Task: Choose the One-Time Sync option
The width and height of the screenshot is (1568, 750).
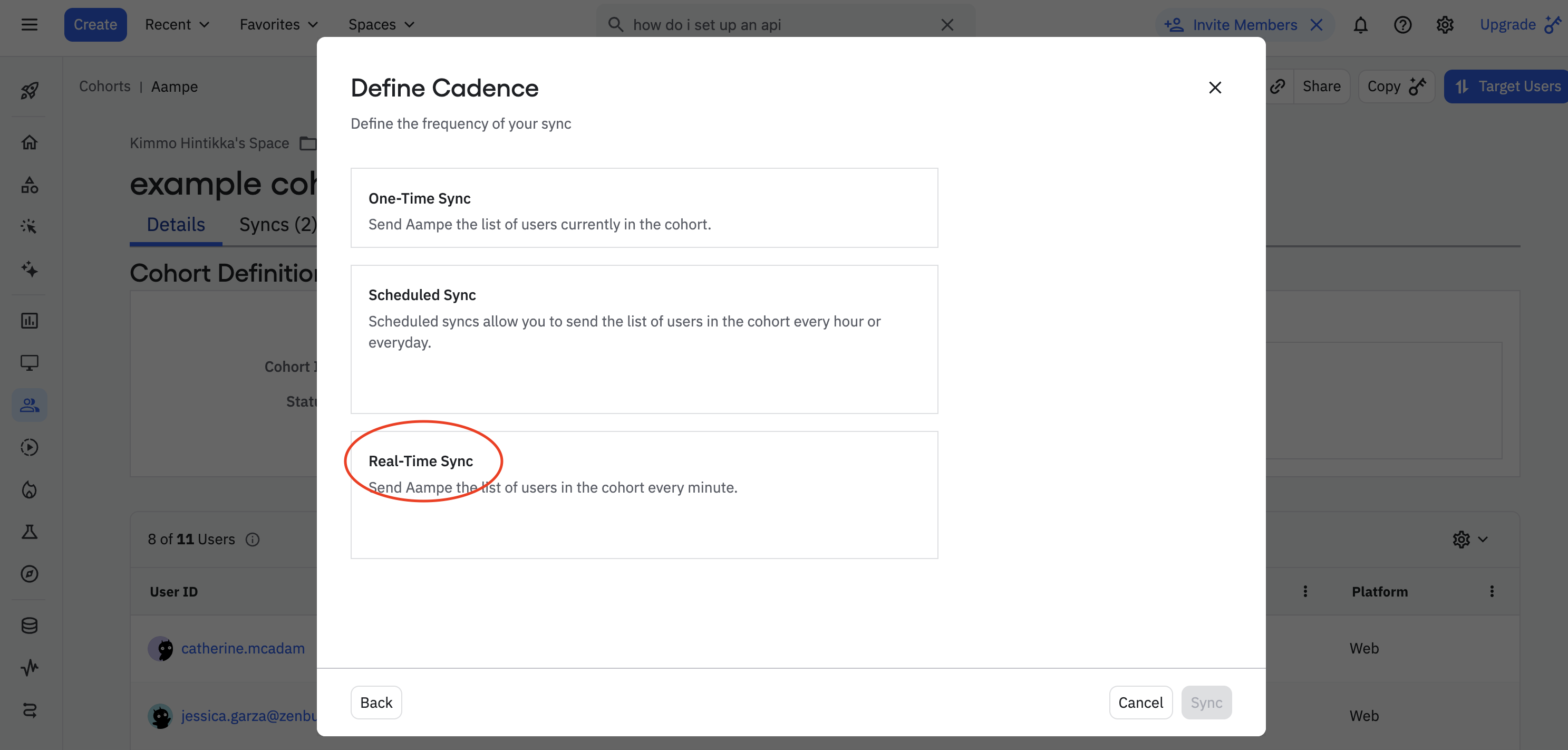Action: point(643,208)
